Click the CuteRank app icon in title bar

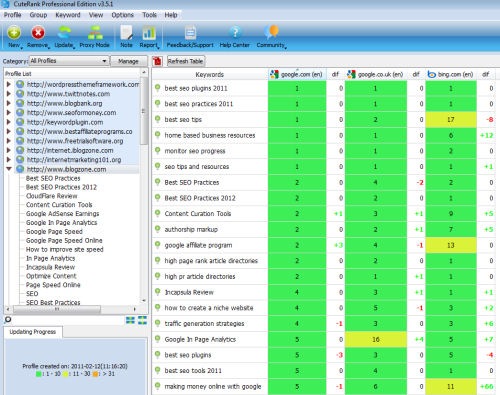pyautogui.click(x=5, y=4)
